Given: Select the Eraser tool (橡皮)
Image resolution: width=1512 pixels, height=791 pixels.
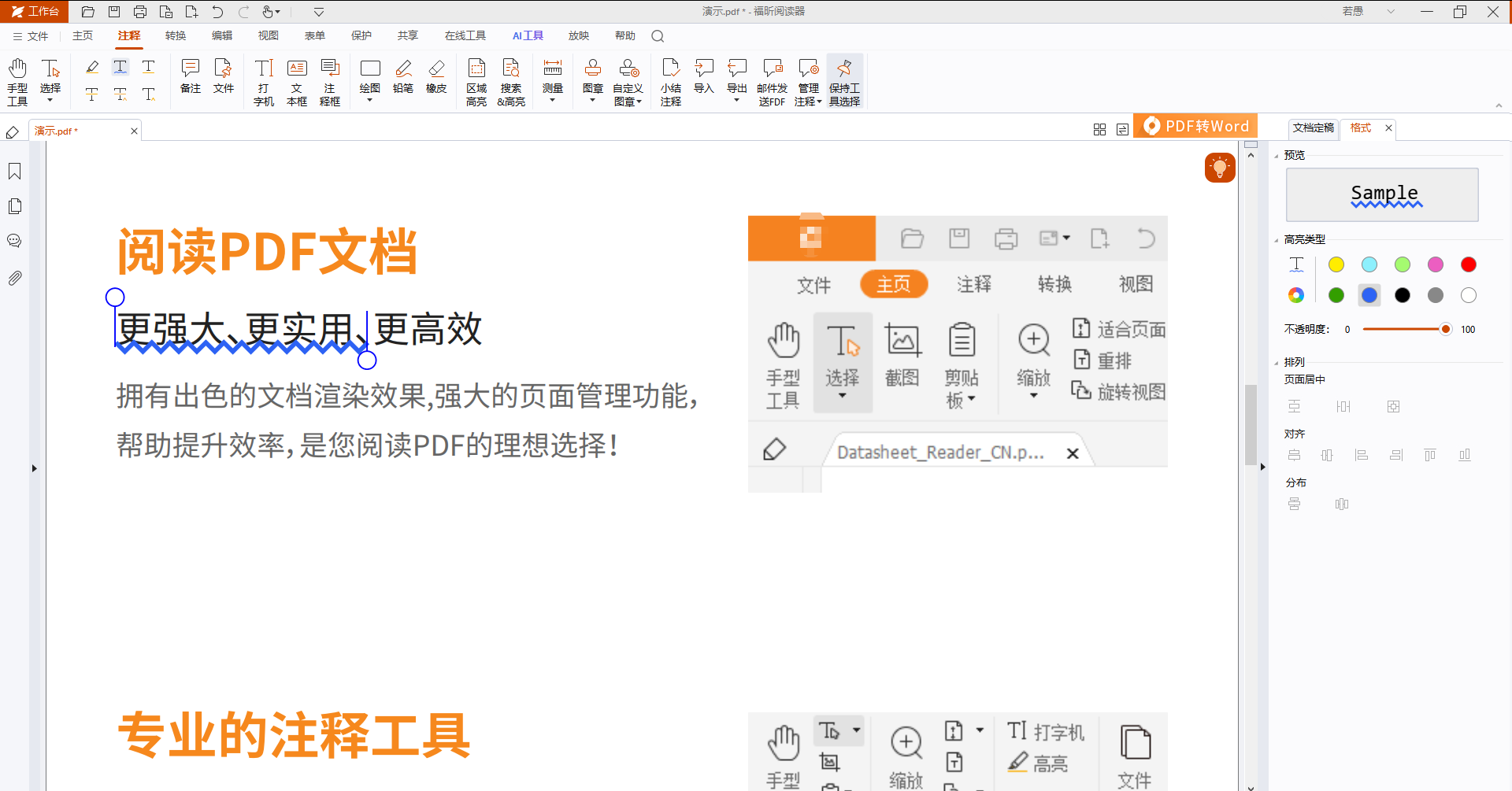Looking at the screenshot, I should tap(436, 76).
